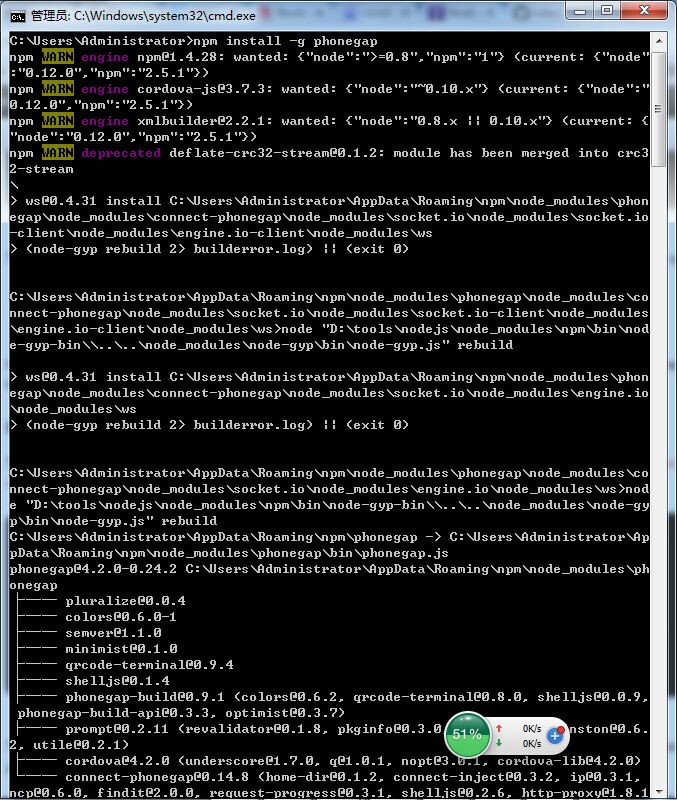Click the 'qrcode-terminal@0.9.4' dependency row
This screenshot has width=677, height=800.
tap(149, 665)
